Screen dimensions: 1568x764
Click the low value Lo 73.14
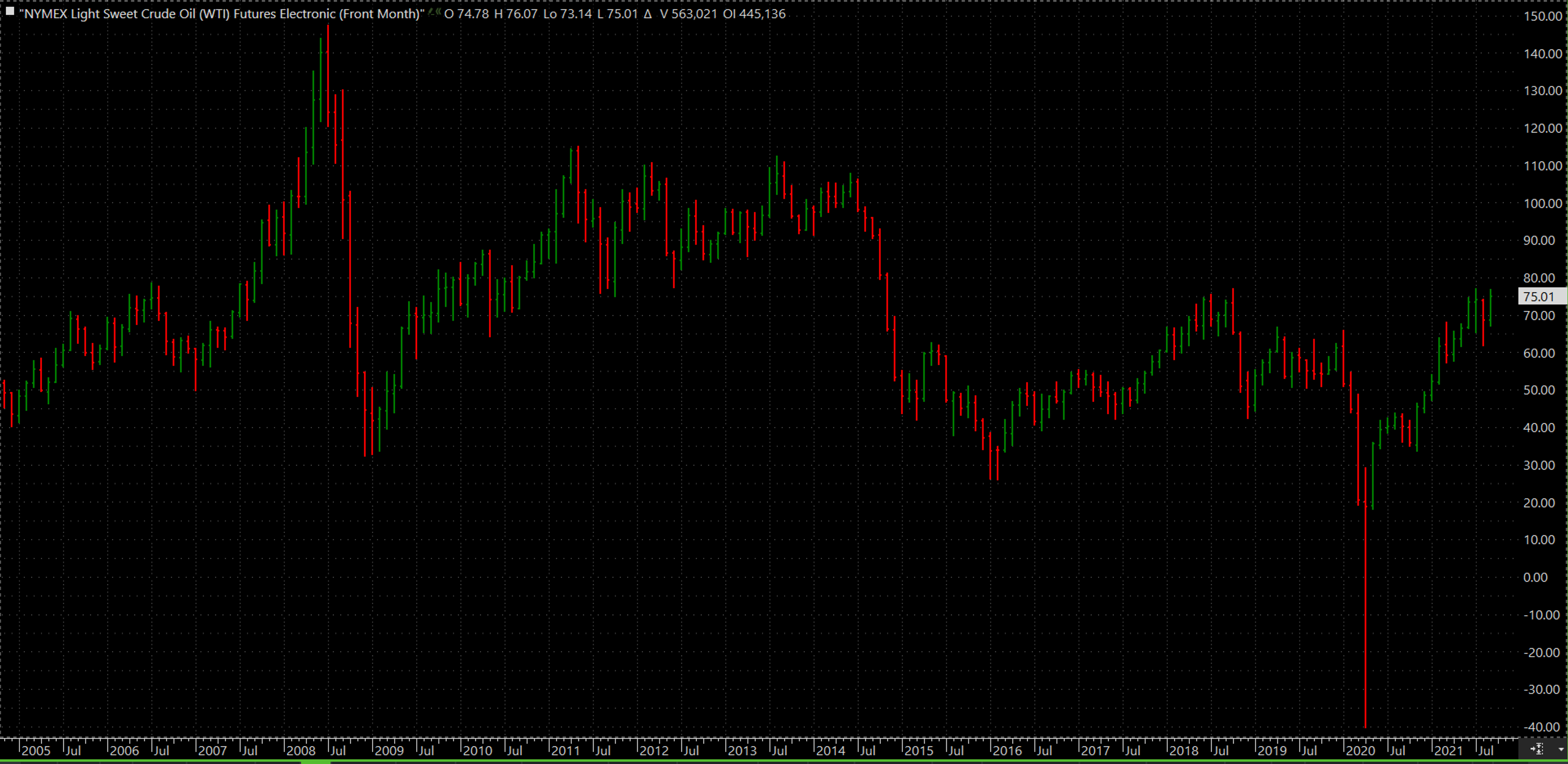[x=567, y=13]
